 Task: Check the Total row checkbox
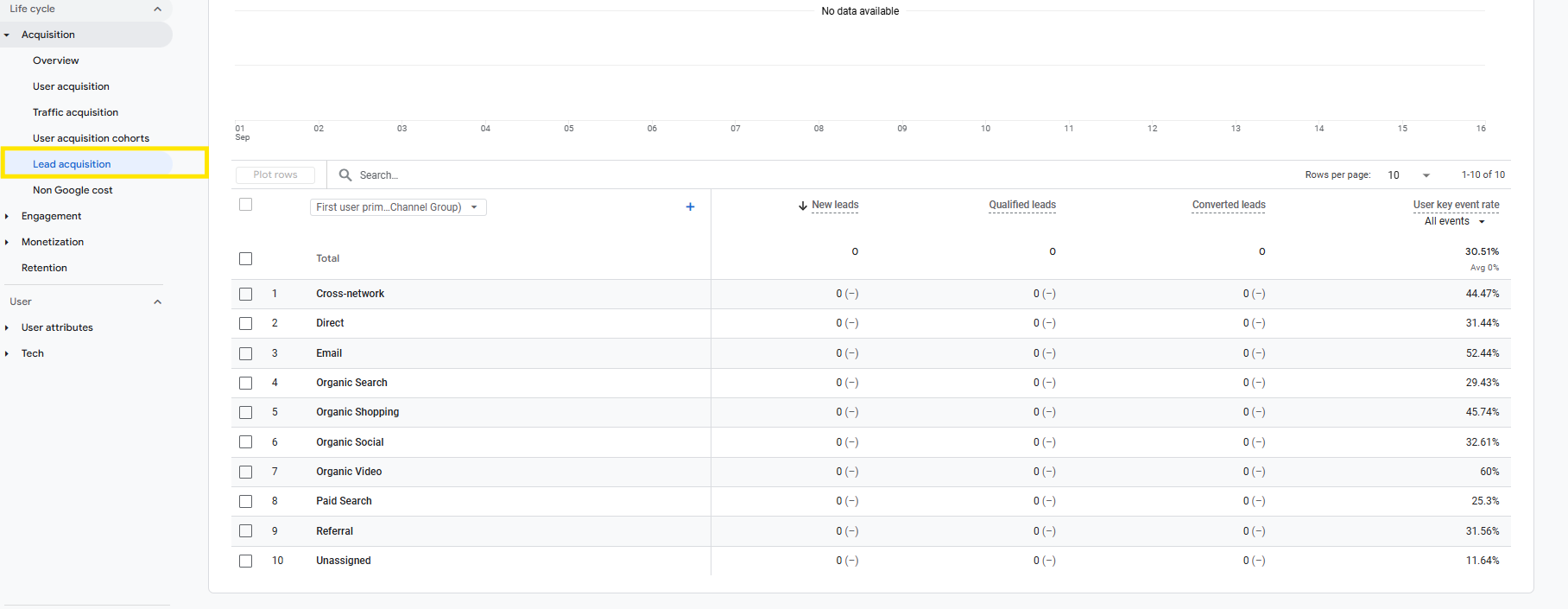[x=246, y=258]
